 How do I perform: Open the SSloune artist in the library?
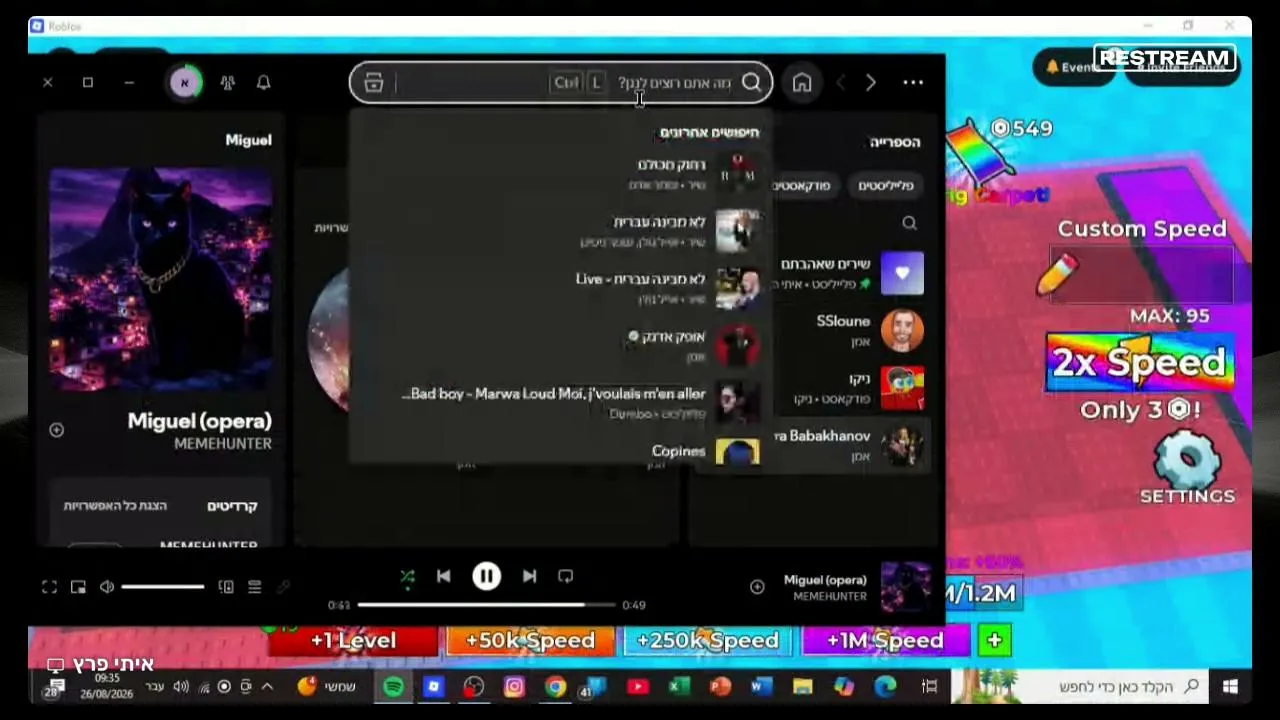850,331
